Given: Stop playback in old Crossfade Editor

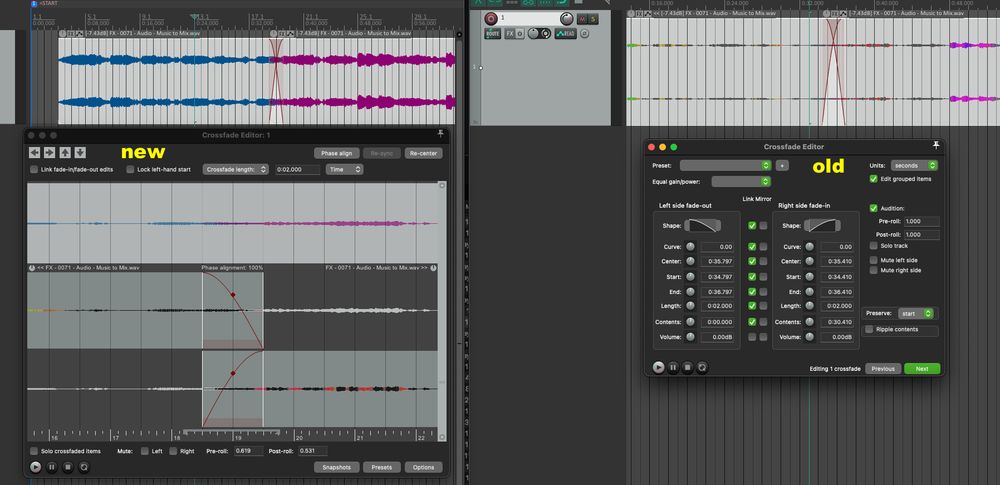Looking at the screenshot, I should click(688, 368).
